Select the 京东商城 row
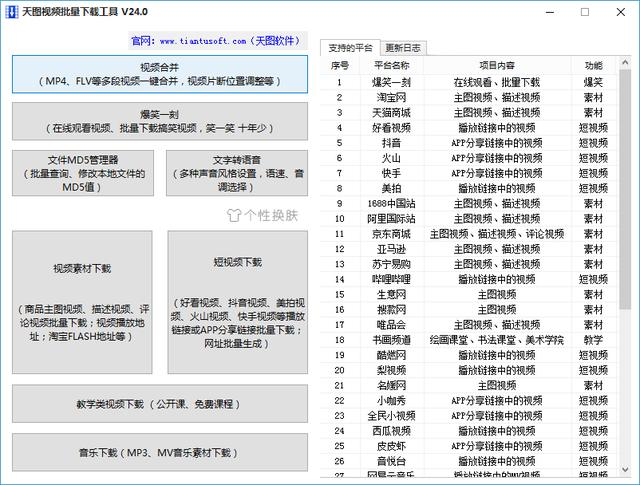The height and width of the screenshot is (485, 640). pos(469,234)
